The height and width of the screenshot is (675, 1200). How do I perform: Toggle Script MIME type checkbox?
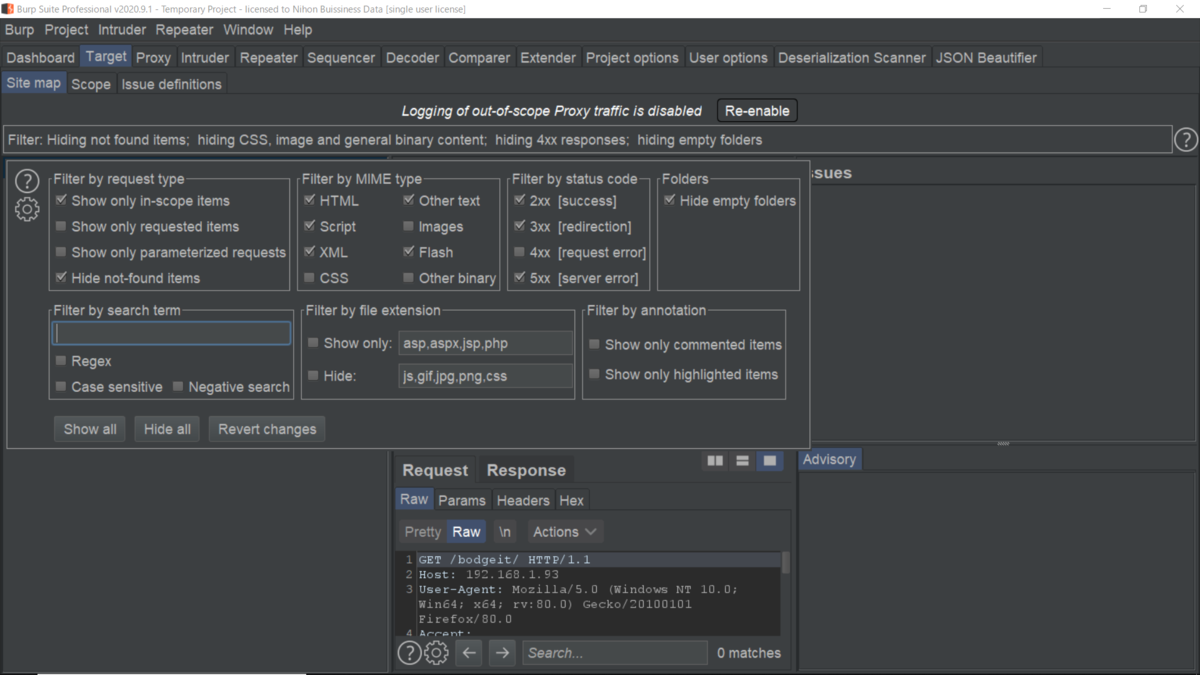click(x=310, y=226)
